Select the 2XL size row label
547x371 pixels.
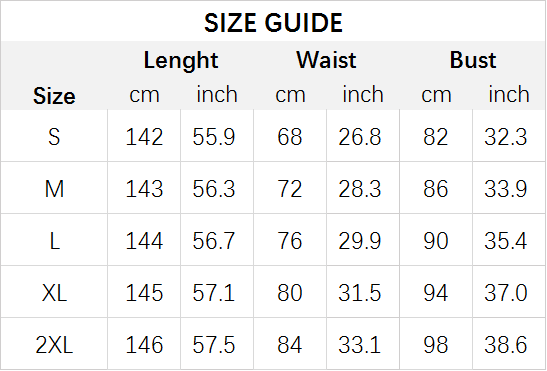pyautogui.click(x=54, y=345)
